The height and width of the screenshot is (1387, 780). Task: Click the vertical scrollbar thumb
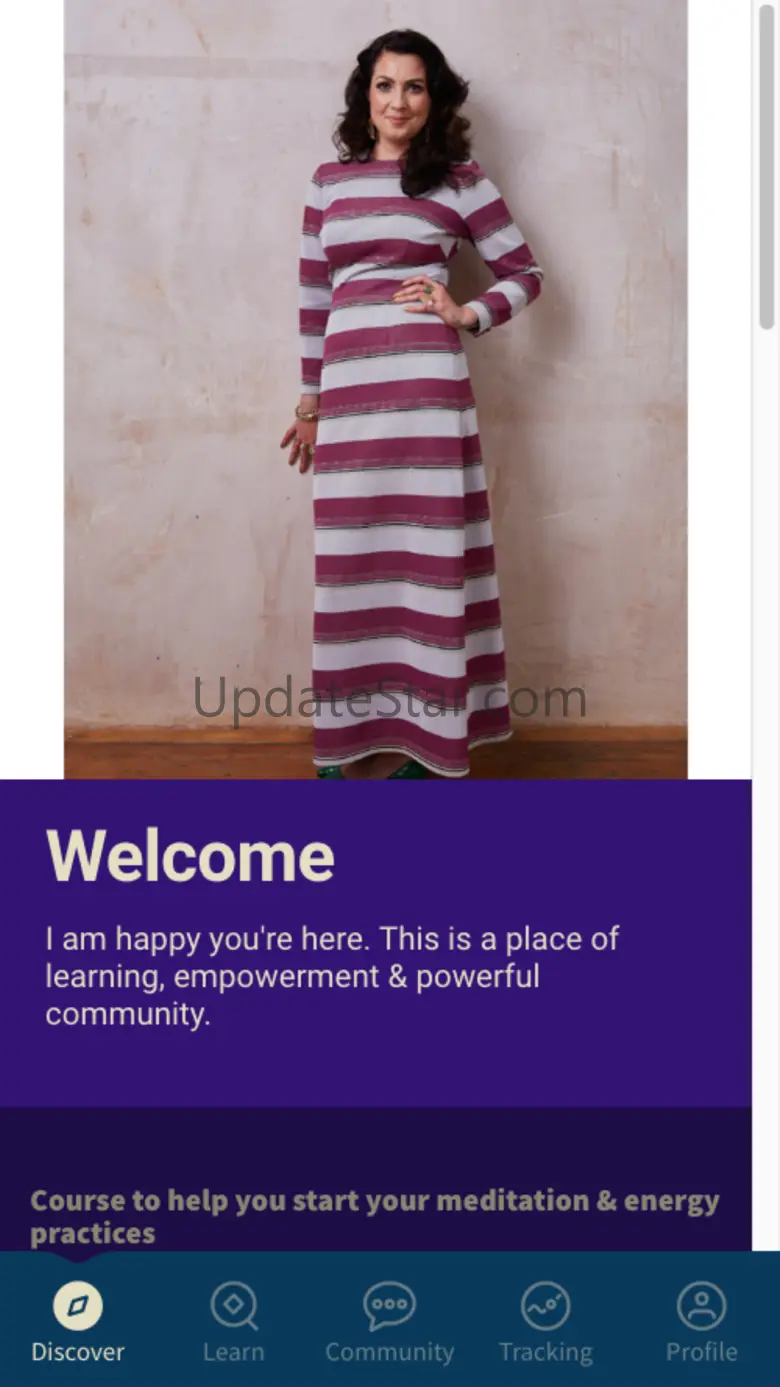767,166
